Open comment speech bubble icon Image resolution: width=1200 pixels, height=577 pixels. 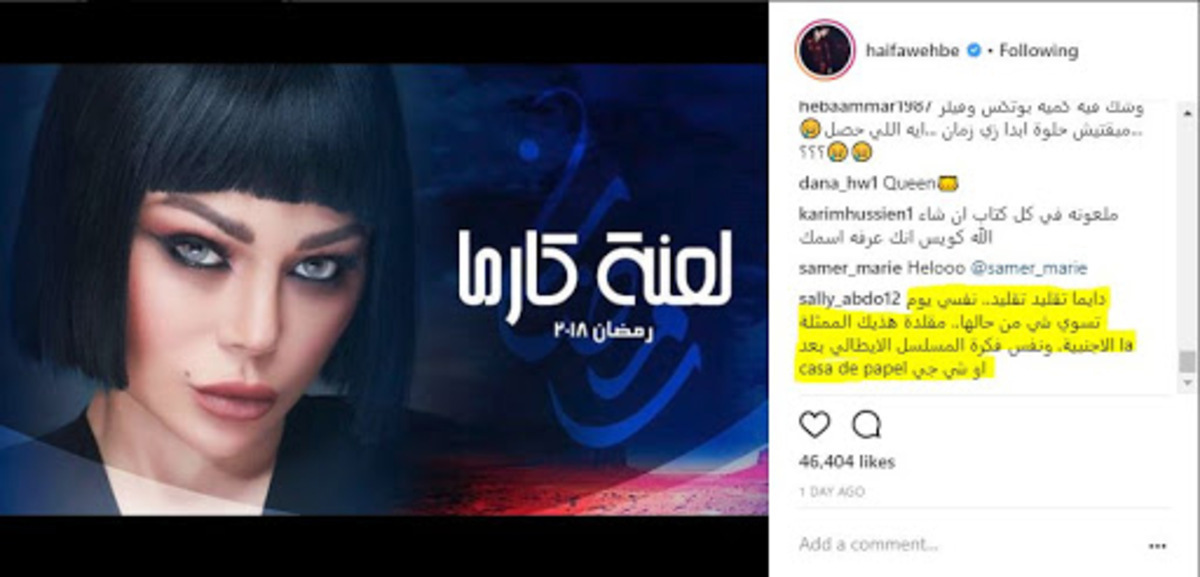(866, 425)
